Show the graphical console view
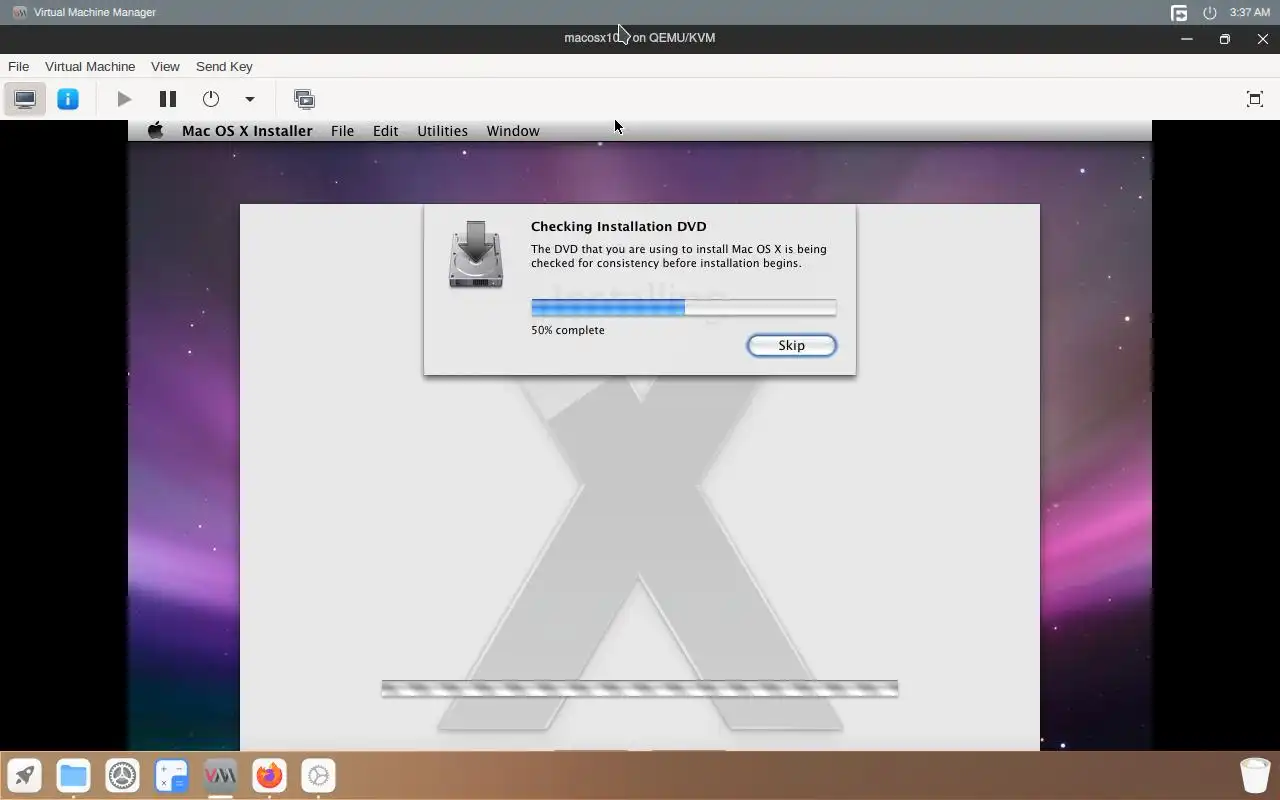The width and height of the screenshot is (1280, 800). 25,99
